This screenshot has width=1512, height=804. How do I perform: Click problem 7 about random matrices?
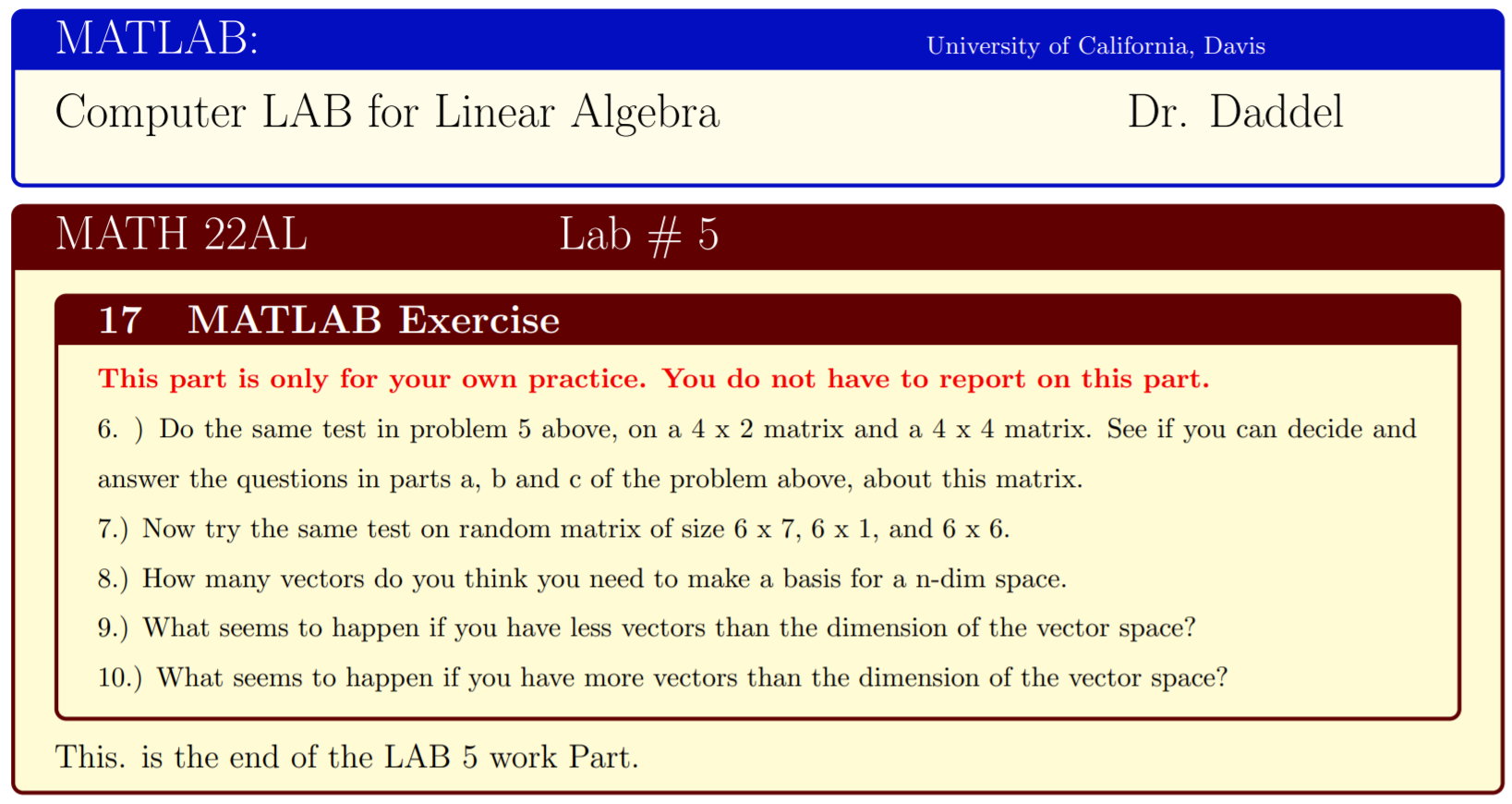click(x=553, y=529)
